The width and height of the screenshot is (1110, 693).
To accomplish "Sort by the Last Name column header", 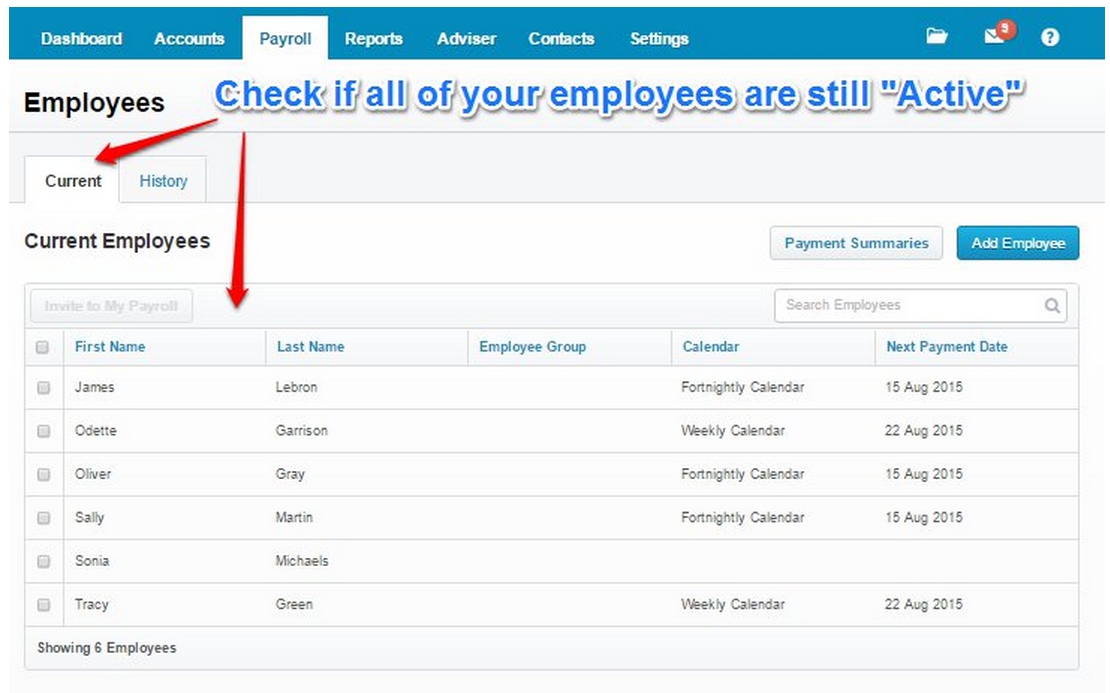I will pos(310,347).
